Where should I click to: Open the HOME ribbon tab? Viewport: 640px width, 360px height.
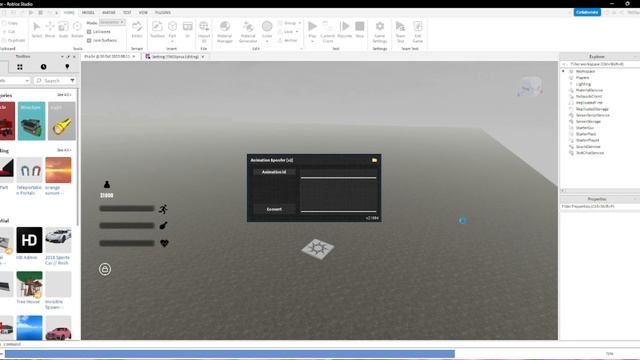(69, 13)
